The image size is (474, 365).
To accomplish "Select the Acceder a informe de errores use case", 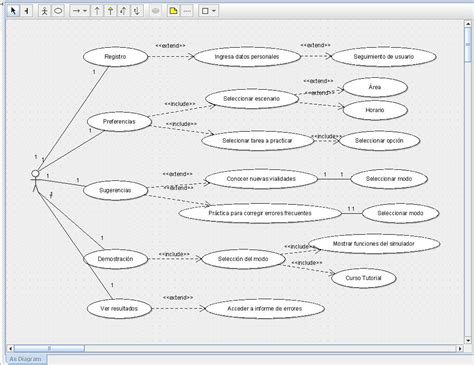I will click(265, 309).
